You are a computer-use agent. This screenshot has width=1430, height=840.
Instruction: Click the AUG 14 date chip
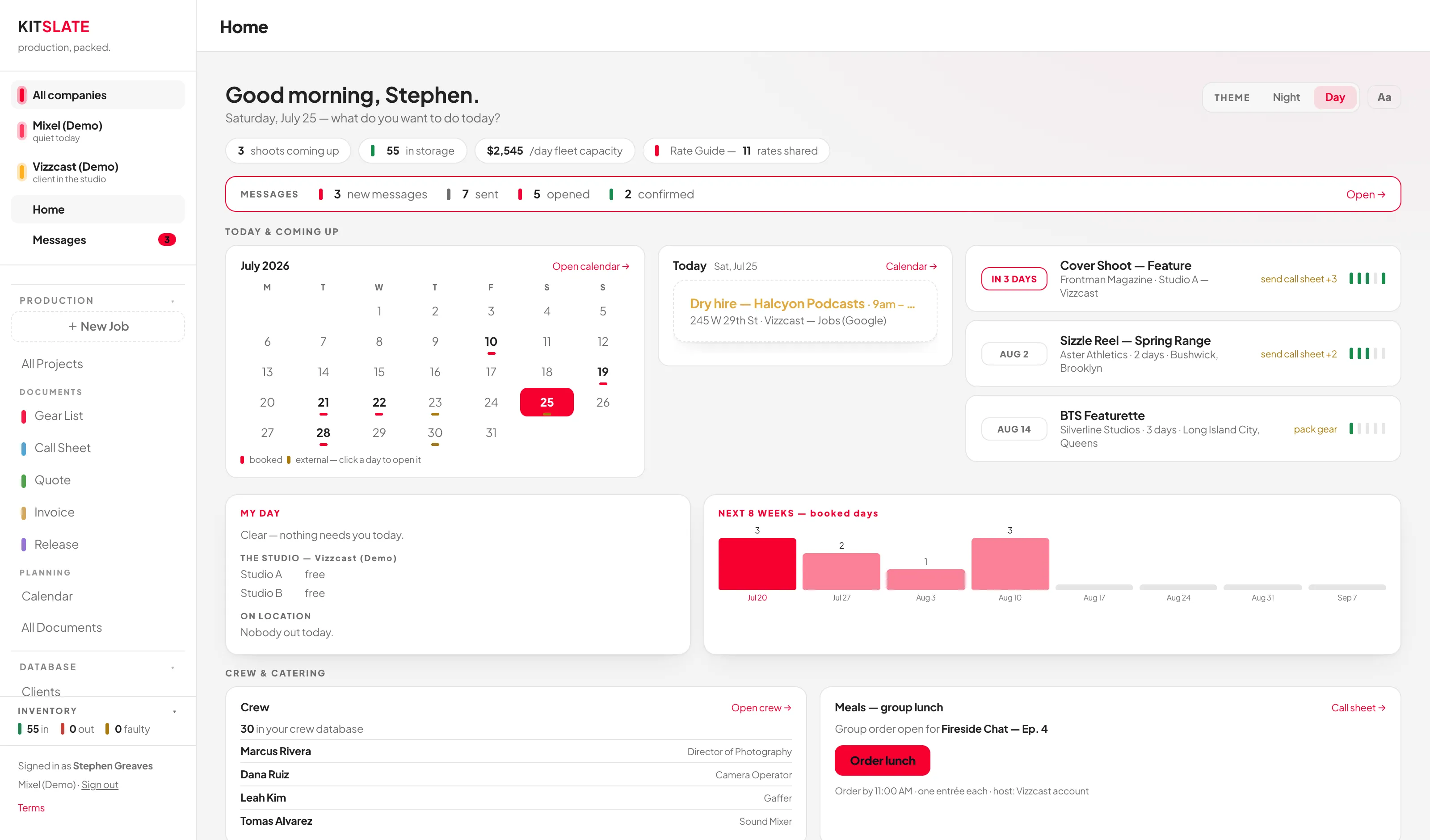(x=1014, y=428)
